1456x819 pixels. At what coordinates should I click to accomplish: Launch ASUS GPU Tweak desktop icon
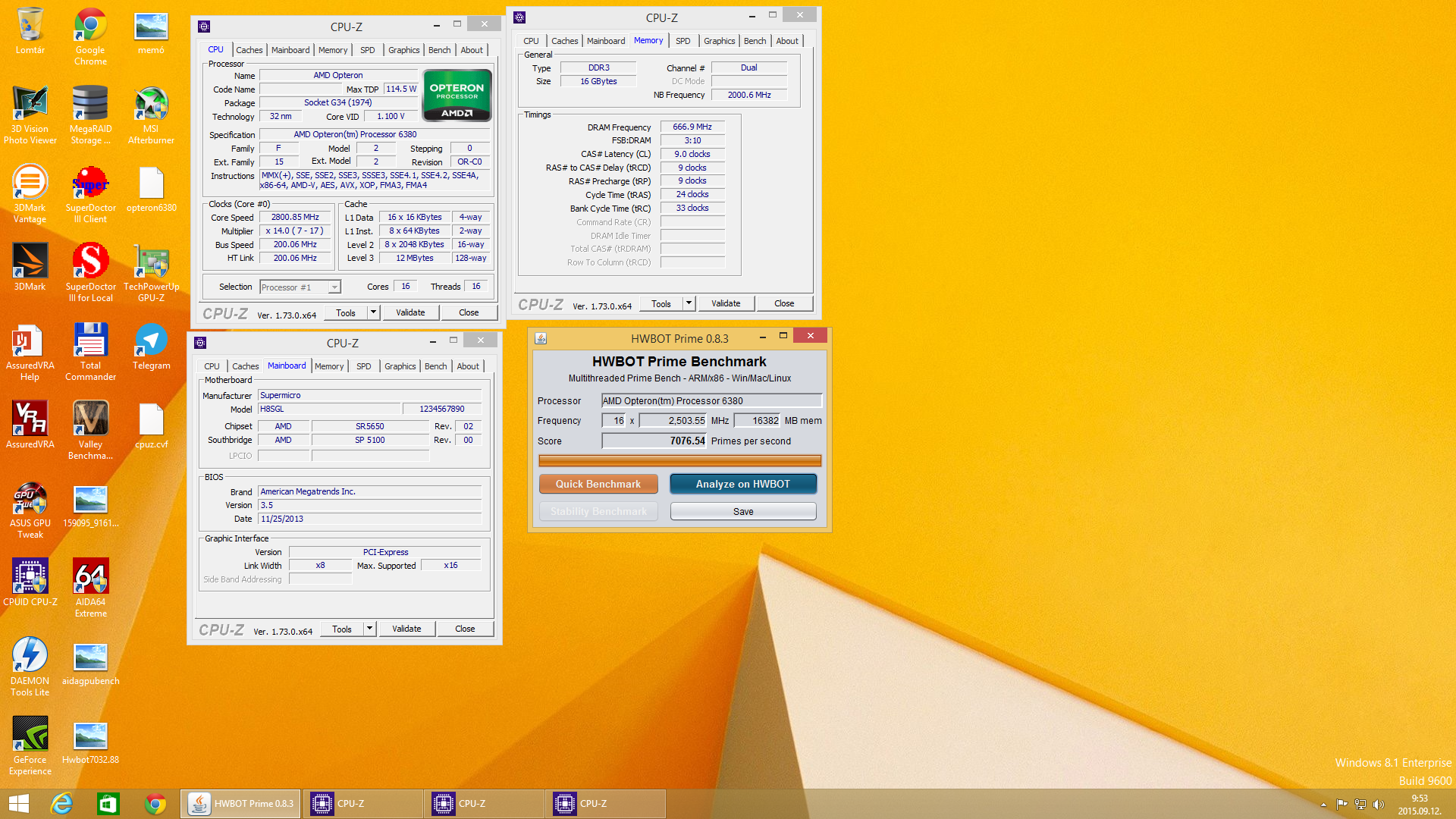pyautogui.click(x=30, y=510)
